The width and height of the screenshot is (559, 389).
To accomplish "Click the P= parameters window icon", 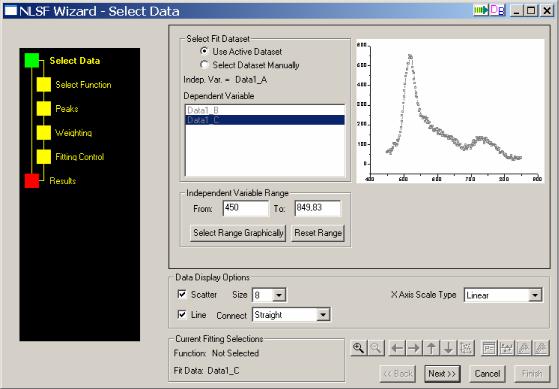I will tap(489, 348).
